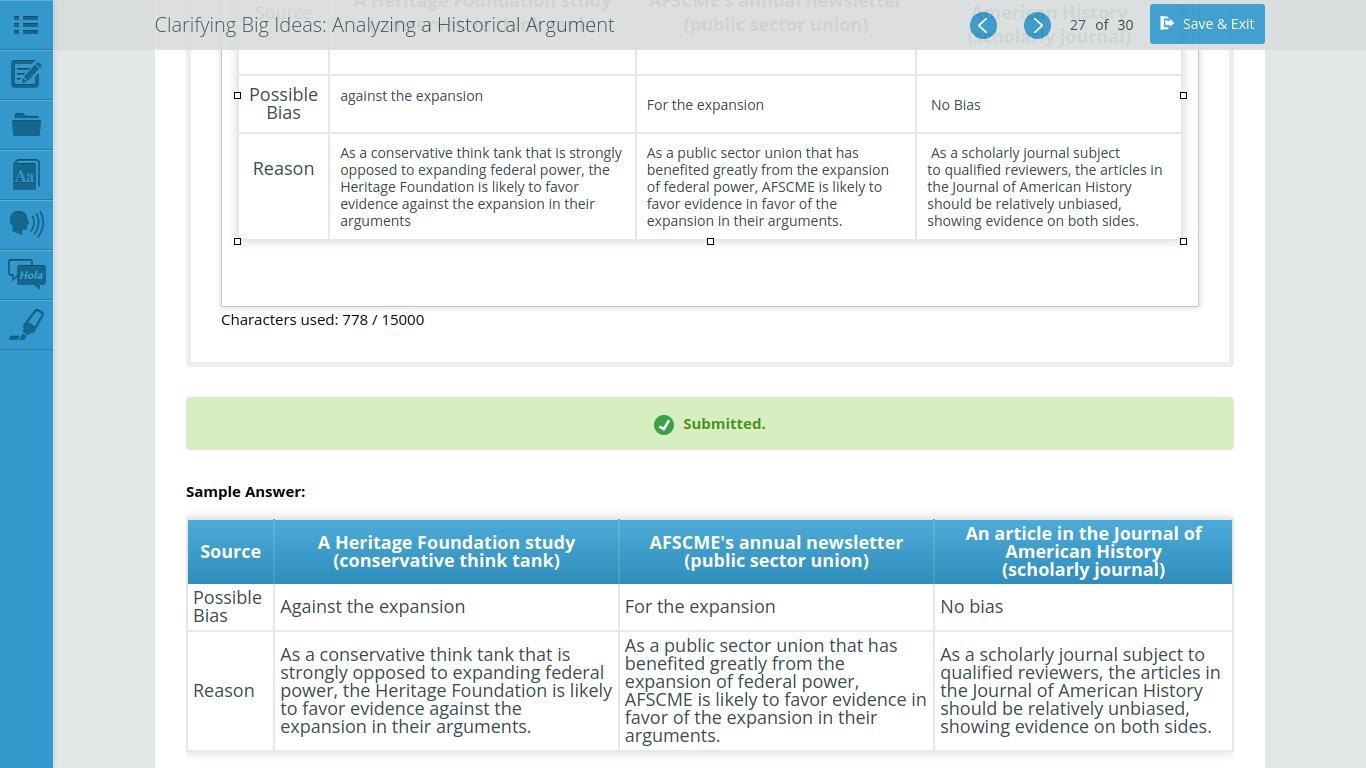Click the Save & Exit button
This screenshot has width=1366, height=768.
pyautogui.click(x=1207, y=23)
